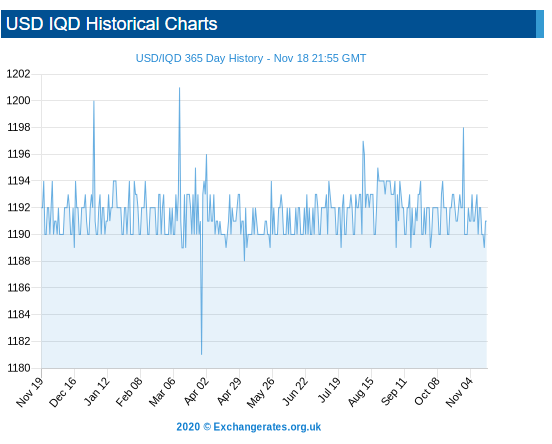This screenshot has width=552, height=444.
Task: Click the Jul 19 x-axis date label
Action: click(329, 390)
